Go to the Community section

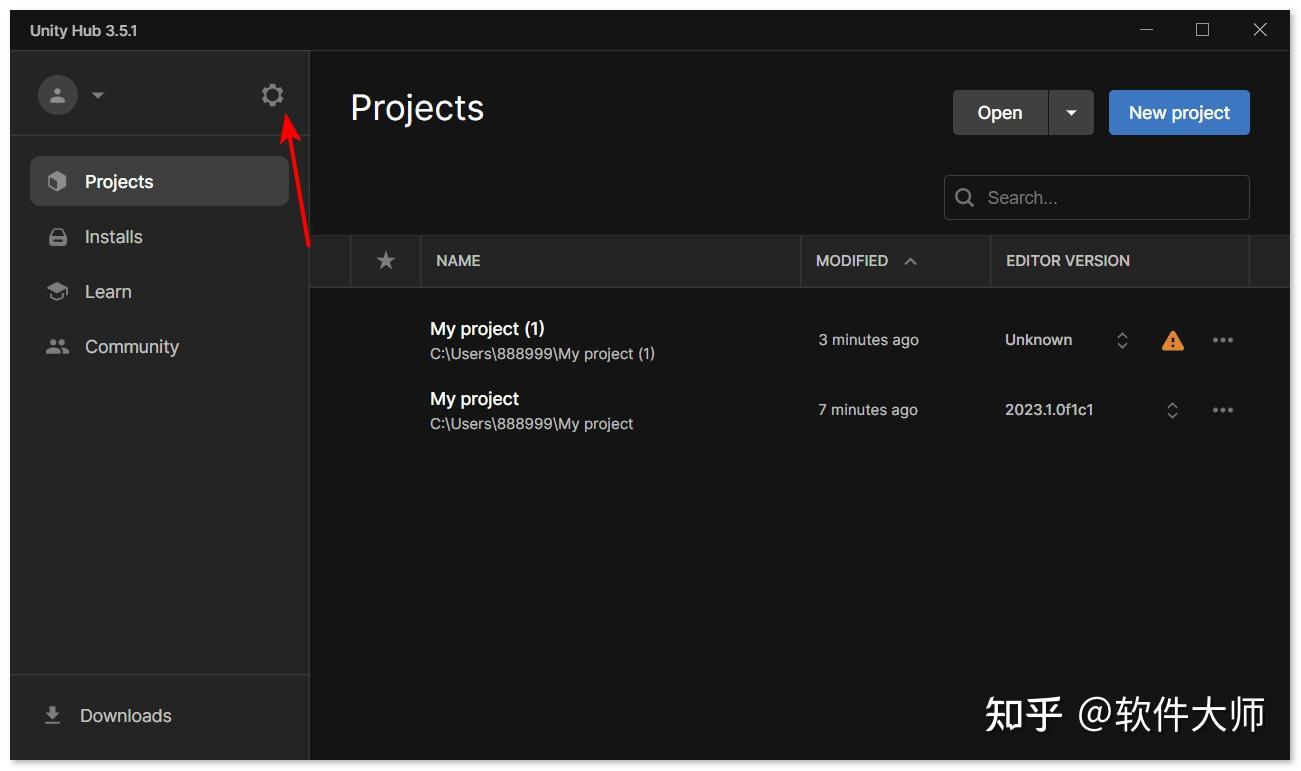(x=131, y=346)
